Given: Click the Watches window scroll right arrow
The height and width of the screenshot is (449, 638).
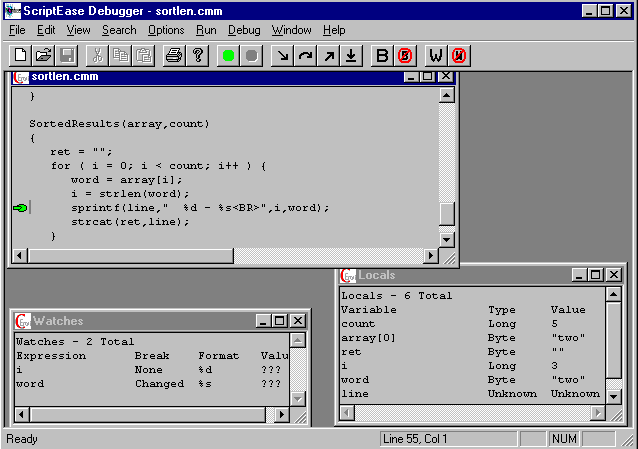Looking at the screenshot, I should (x=282, y=415).
